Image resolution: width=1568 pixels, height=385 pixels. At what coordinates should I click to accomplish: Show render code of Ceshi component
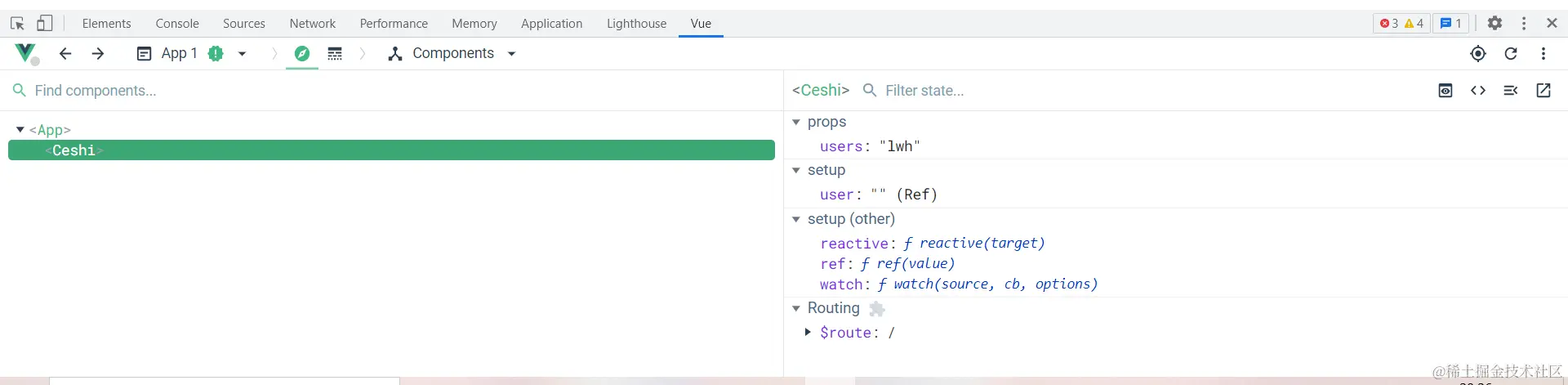tap(1477, 91)
